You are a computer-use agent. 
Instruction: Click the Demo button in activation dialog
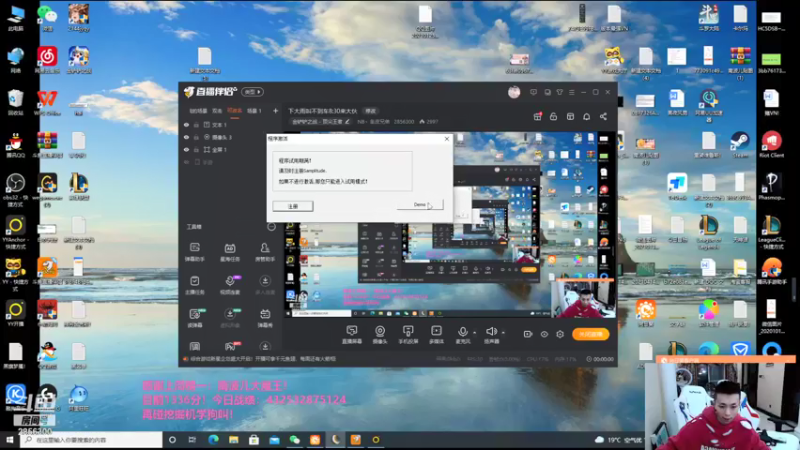point(420,205)
